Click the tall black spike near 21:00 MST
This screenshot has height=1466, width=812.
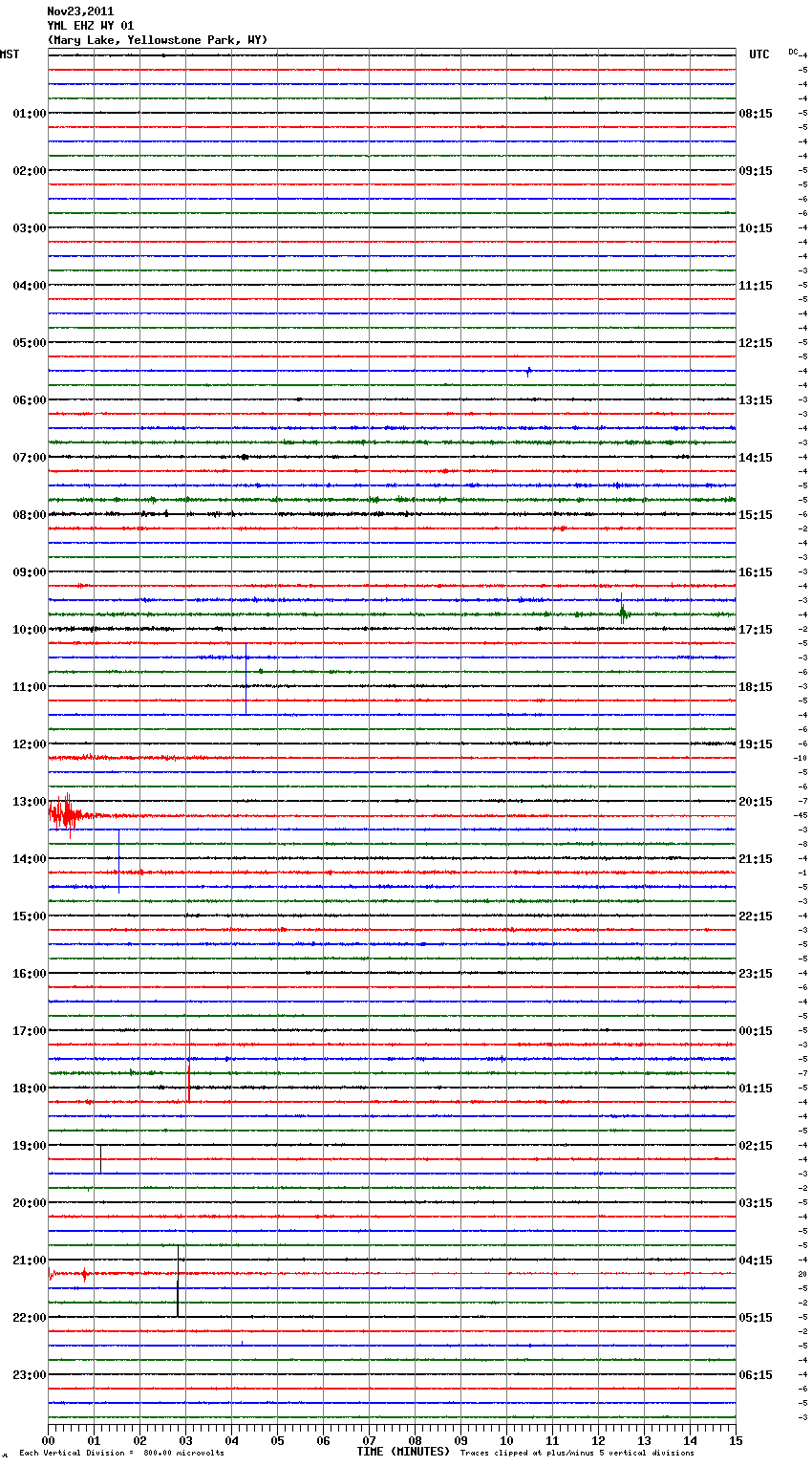[x=178, y=1282]
